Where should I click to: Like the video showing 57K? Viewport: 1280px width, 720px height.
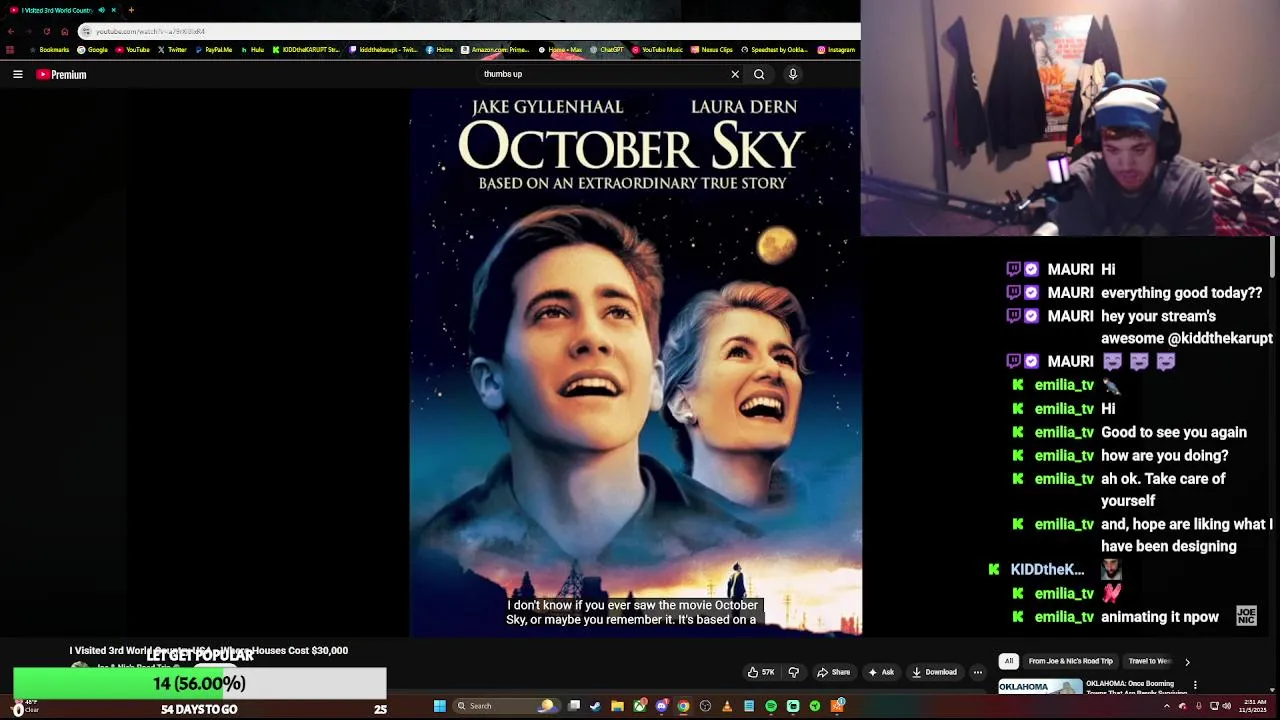pos(761,672)
